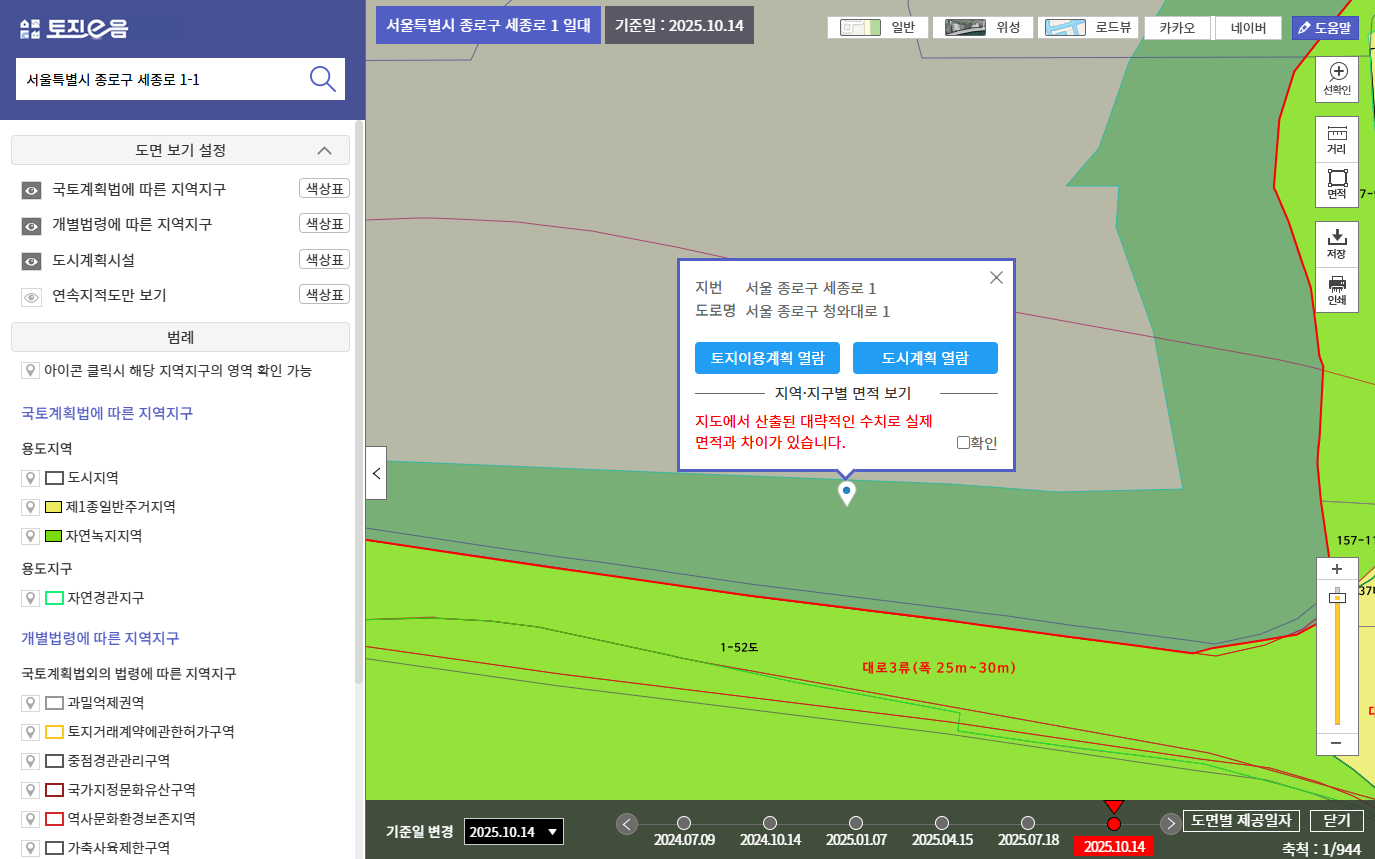Screen dimensions: 1375x859
Task: Show area of 도시지역 via pin icon
Action: point(31,478)
